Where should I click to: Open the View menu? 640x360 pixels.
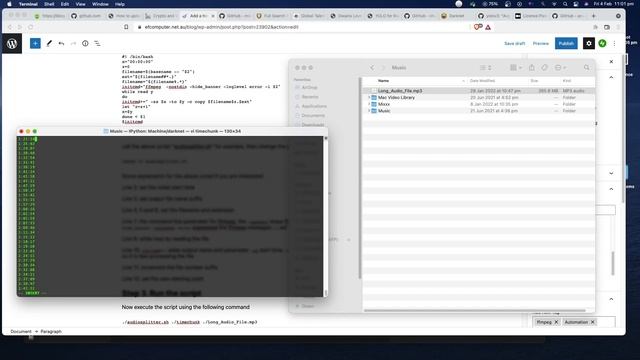coord(80,4)
